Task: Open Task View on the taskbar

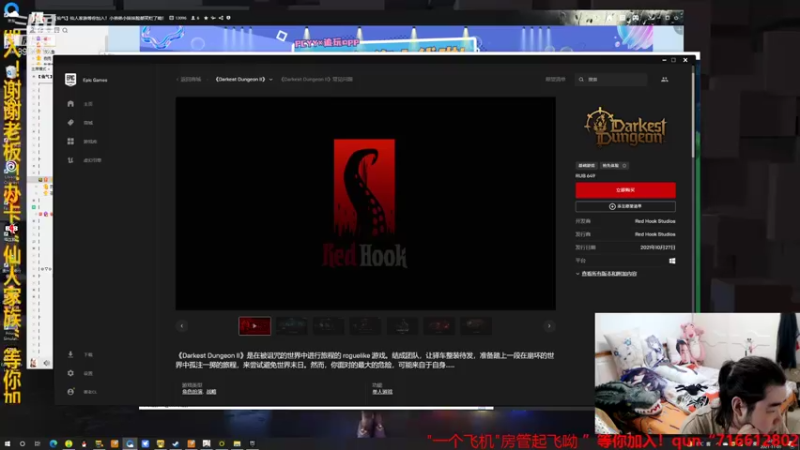Action: pos(37,444)
